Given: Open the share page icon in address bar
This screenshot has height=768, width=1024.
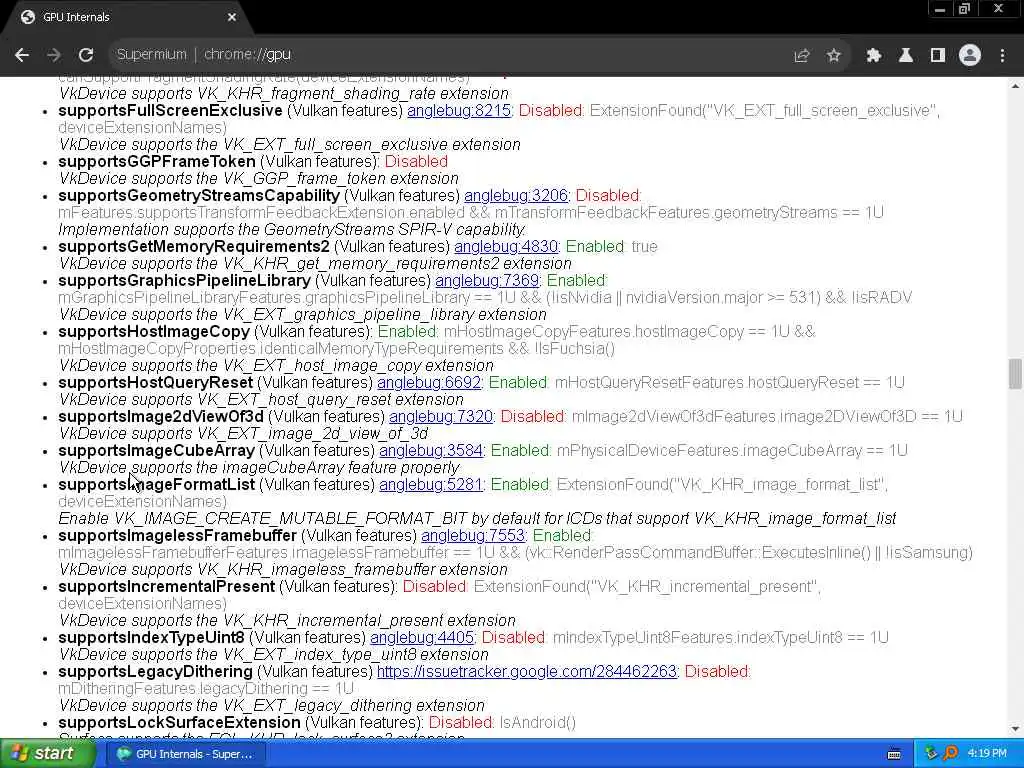Looking at the screenshot, I should (802, 56).
